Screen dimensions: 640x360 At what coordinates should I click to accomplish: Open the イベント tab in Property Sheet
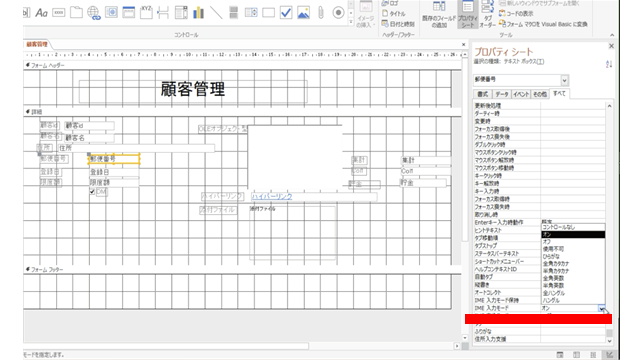point(521,94)
